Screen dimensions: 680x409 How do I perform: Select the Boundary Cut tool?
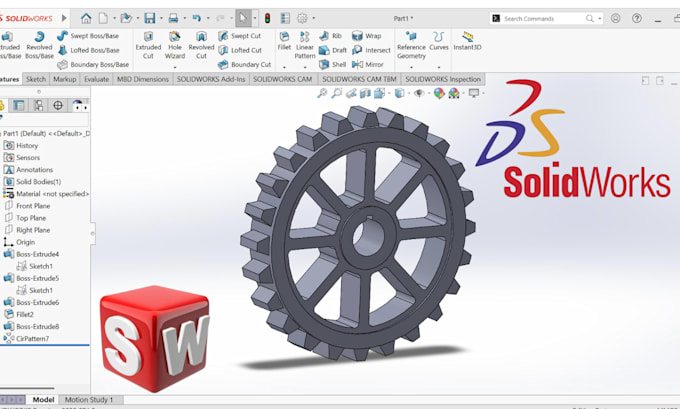coord(245,64)
